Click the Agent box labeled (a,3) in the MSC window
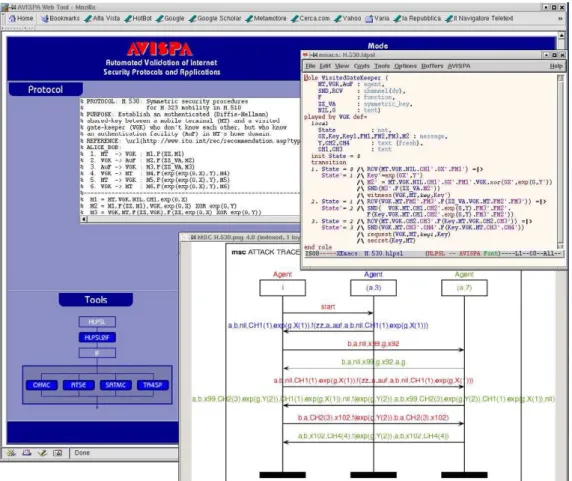This screenshot has height=481, width=572. 373,288
